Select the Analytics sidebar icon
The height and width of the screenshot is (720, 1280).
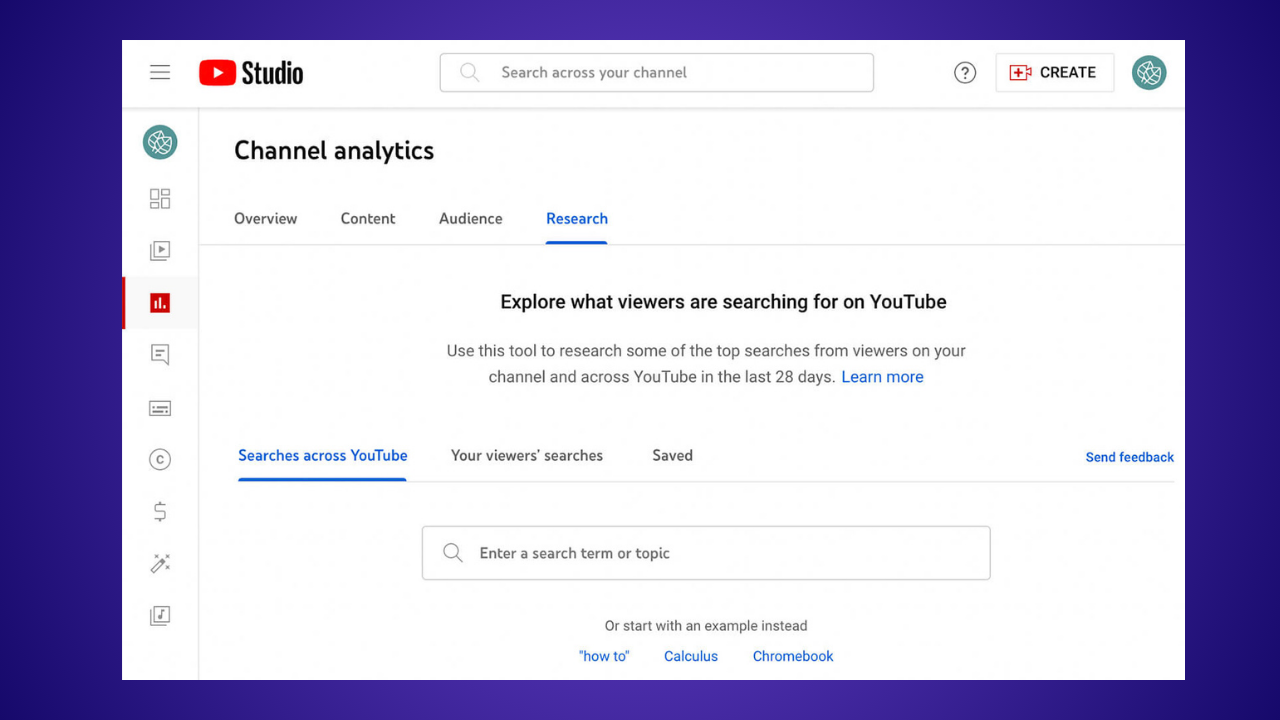tap(160, 302)
